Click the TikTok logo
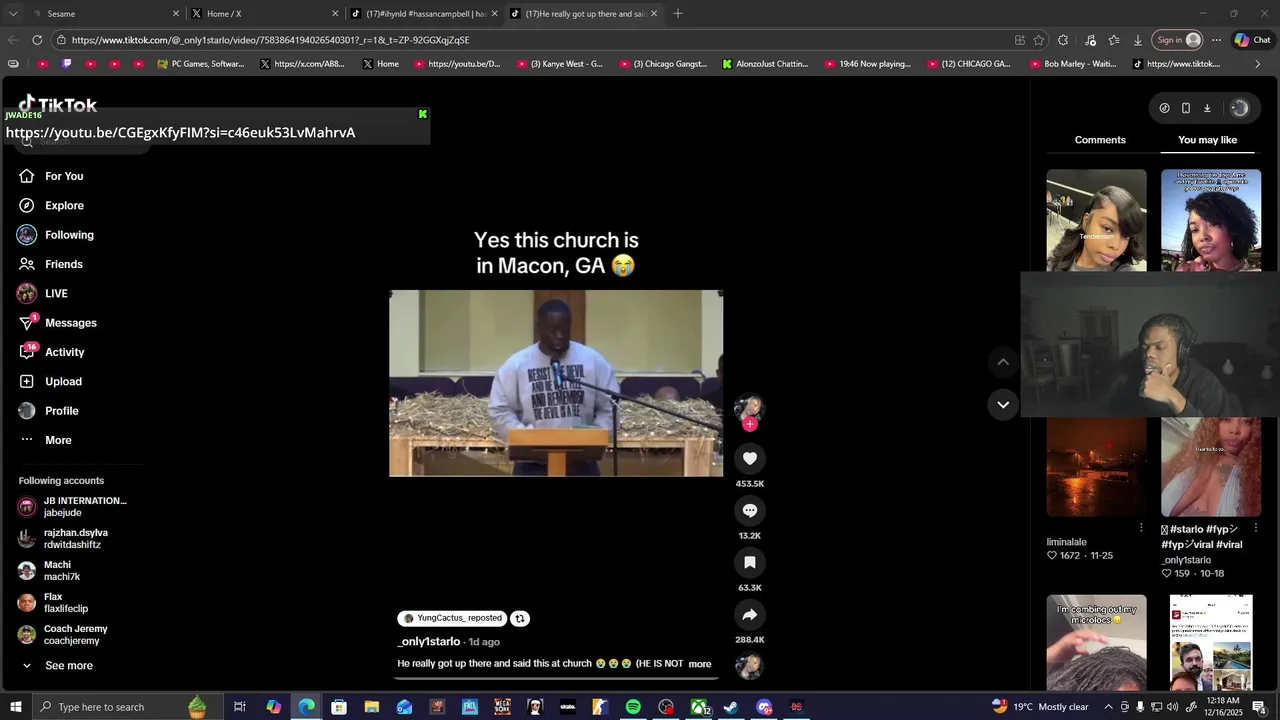The image size is (1280, 720). [x=58, y=104]
